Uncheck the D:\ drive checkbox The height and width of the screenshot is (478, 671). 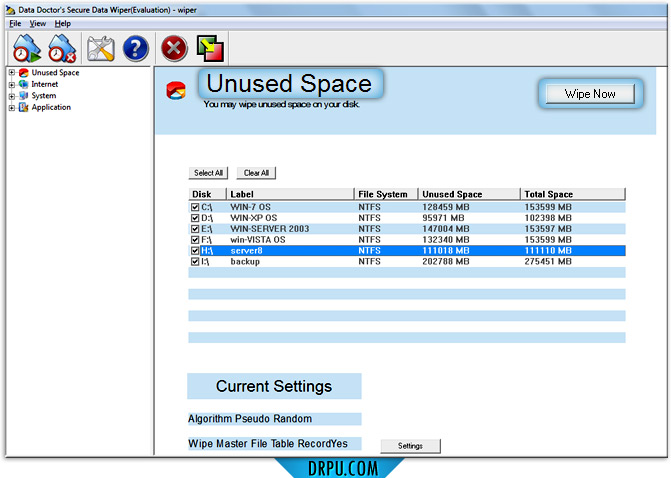click(x=195, y=218)
